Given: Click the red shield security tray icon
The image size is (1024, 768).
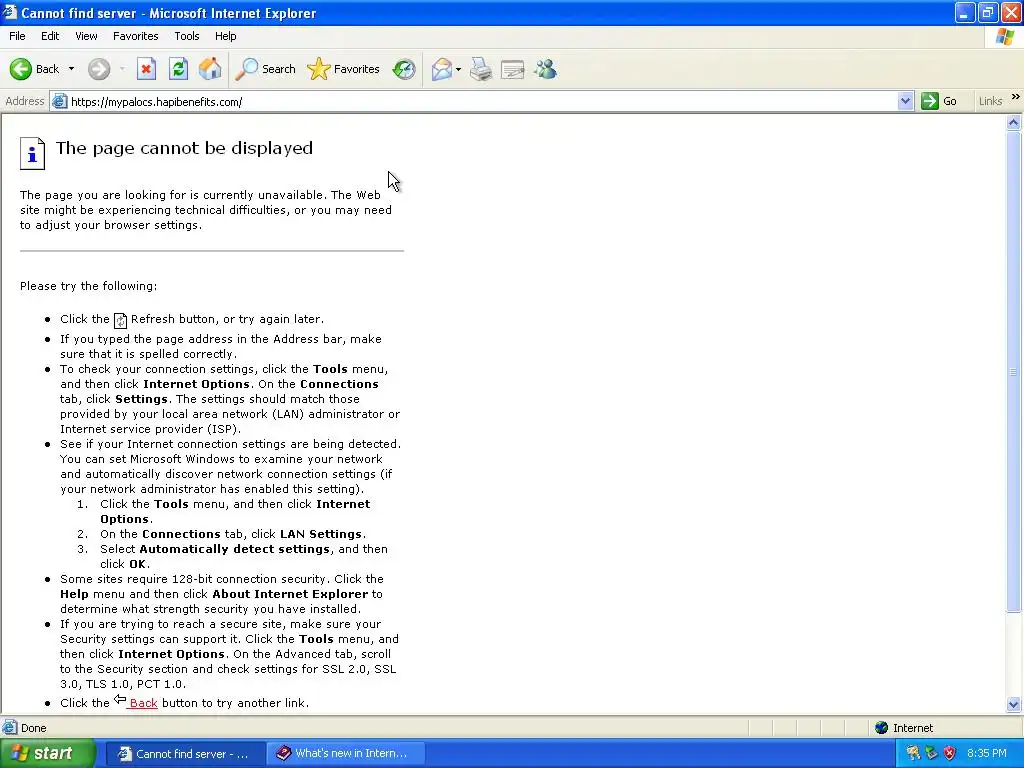Looking at the screenshot, I should [x=950, y=754].
